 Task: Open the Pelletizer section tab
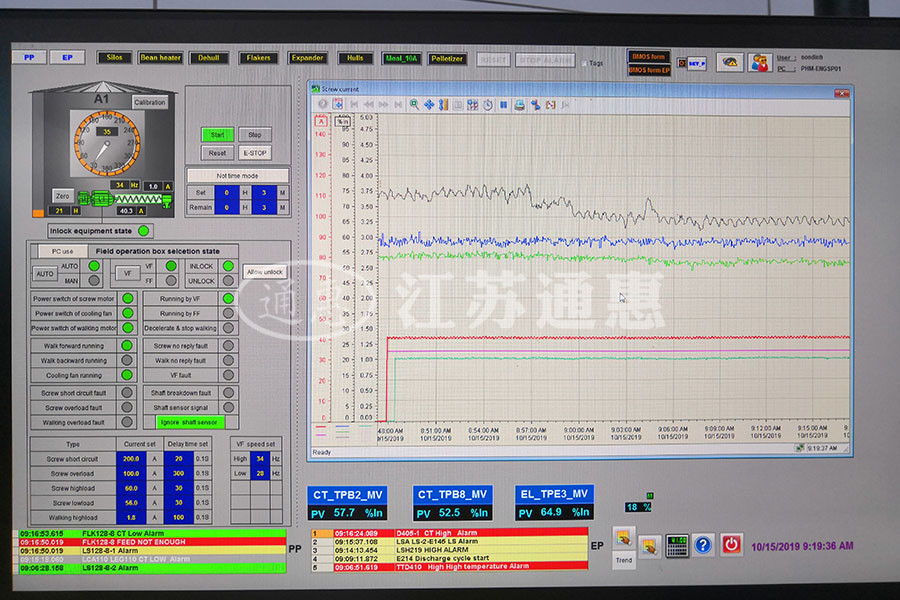click(x=447, y=59)
